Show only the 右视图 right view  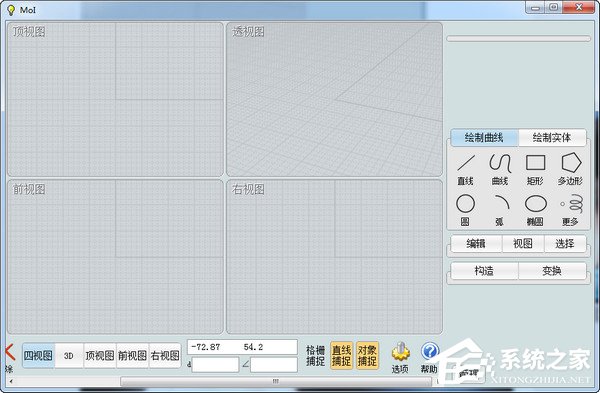[x=165, y=355]
